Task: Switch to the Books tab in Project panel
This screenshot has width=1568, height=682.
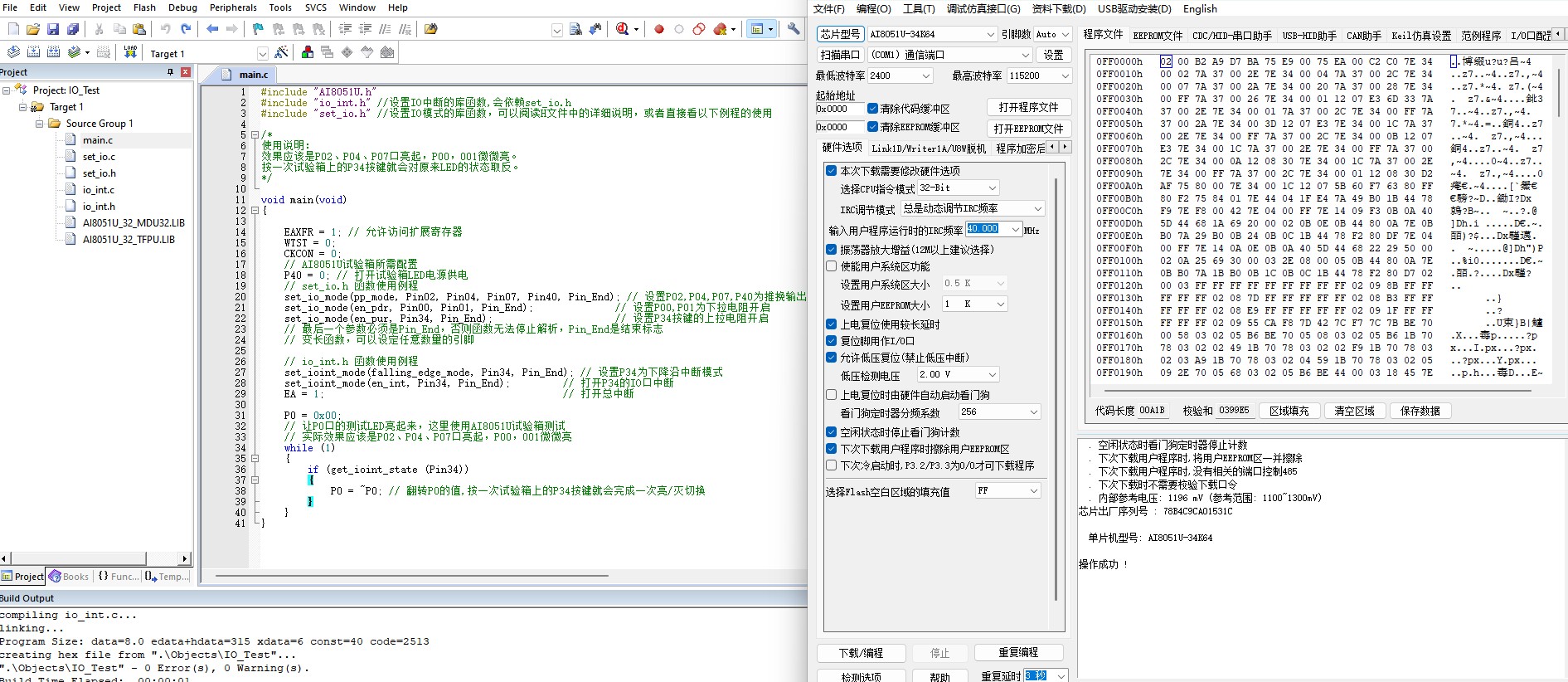Action: click(69, 577)
